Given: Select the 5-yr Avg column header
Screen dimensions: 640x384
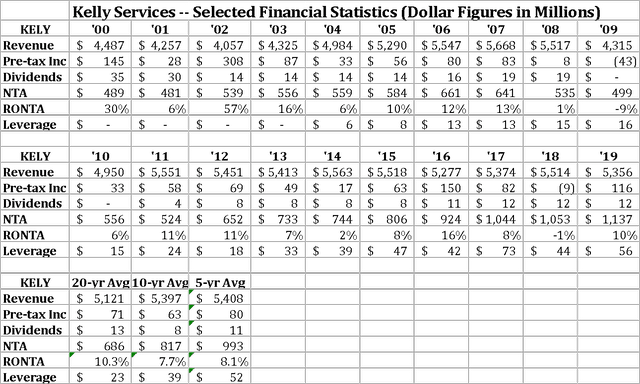Looking at the screenshot, I should (x=220, y=282).
